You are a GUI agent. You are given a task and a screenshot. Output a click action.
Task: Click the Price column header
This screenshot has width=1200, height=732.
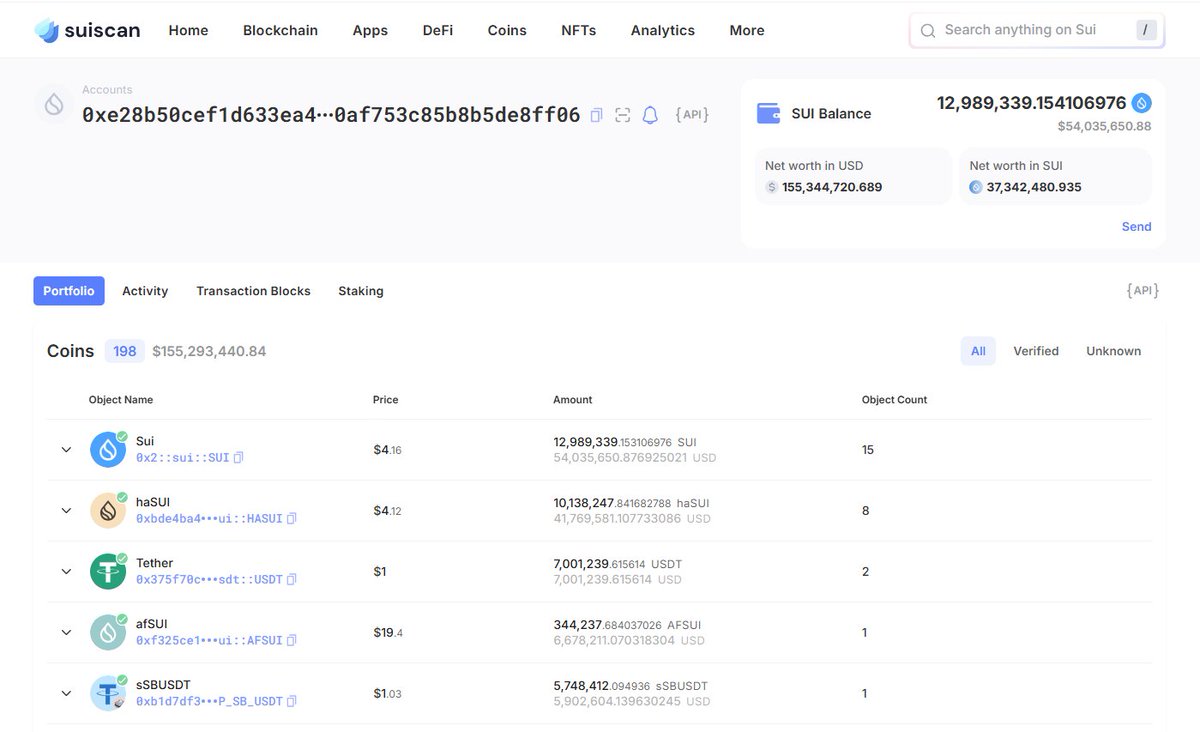click(x=386, y=400)
